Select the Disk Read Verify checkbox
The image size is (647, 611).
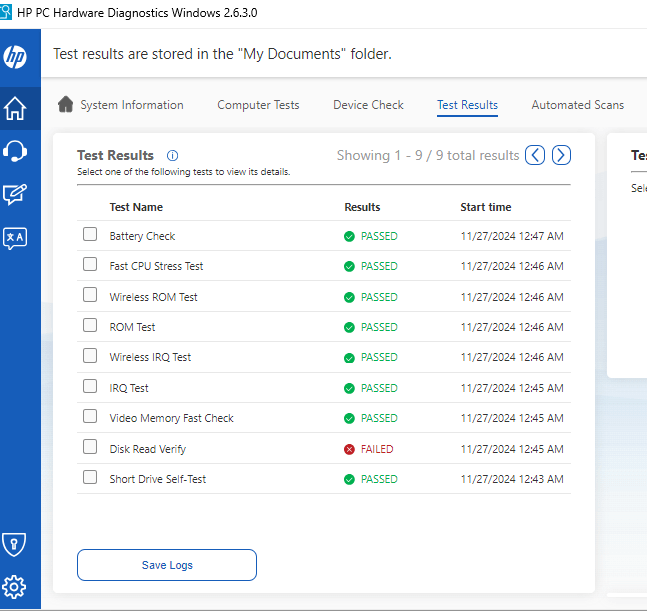(x=90, y=447)
